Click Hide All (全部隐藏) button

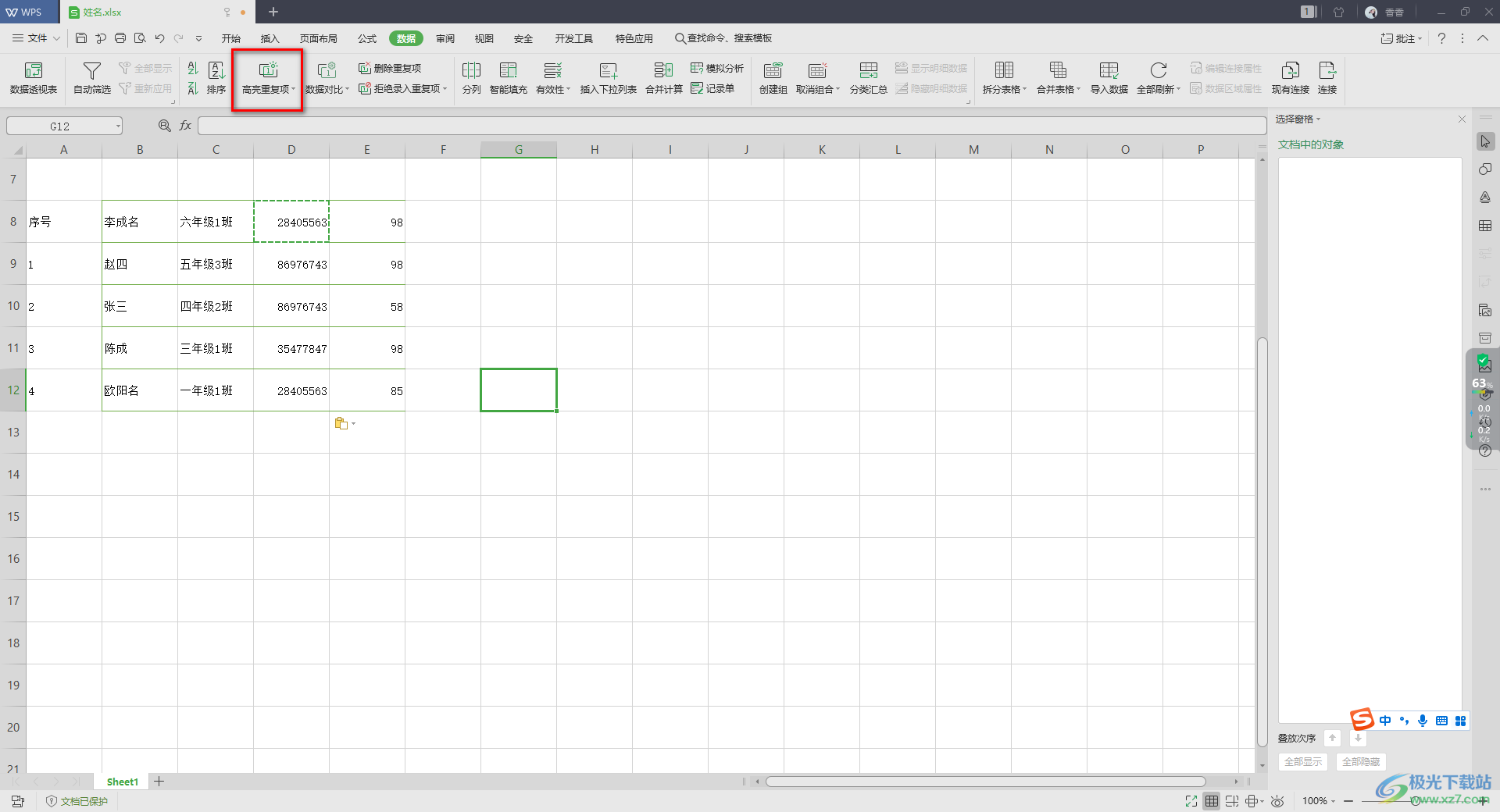tap(1361, 761)
